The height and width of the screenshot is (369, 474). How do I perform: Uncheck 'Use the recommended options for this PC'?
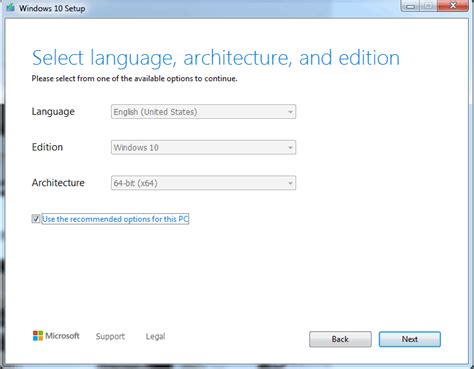point(36,219)
